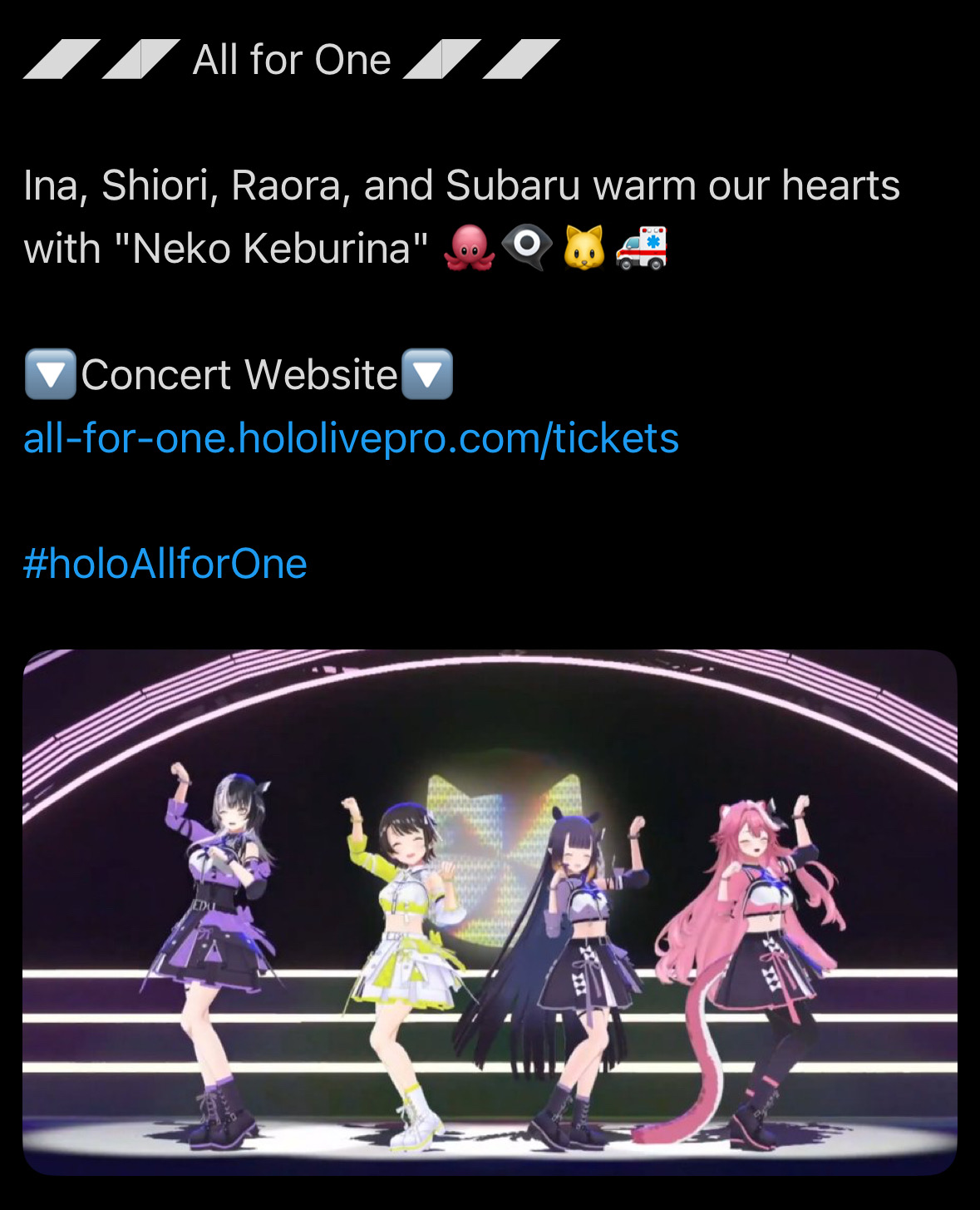Select the All for One title text

point(292,60)
